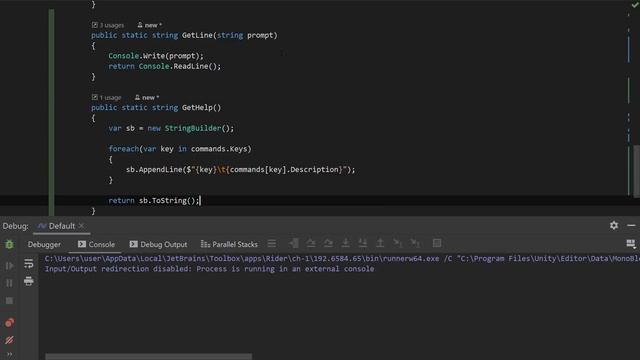Click Run to Cursor icon
Screen dimensions: 640x360
(x=398, y=244)
